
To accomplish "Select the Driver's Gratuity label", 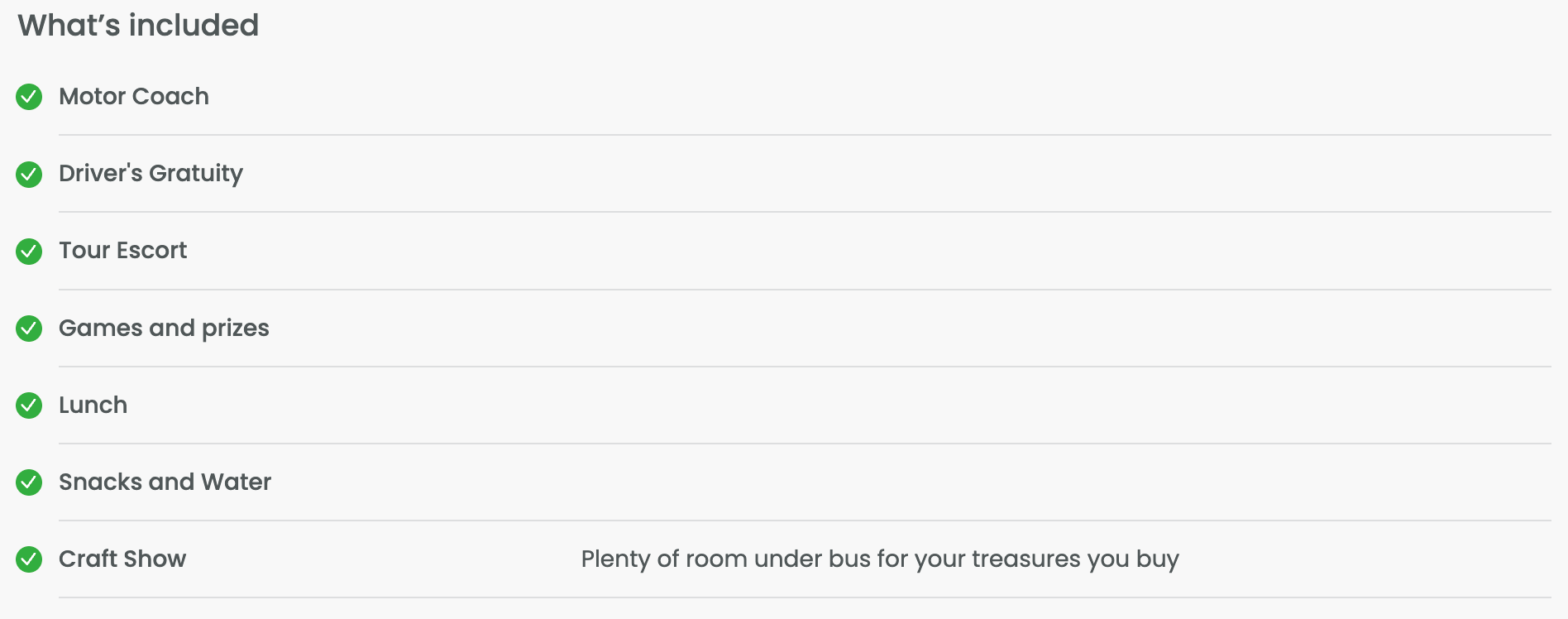I will pos(151,174).
